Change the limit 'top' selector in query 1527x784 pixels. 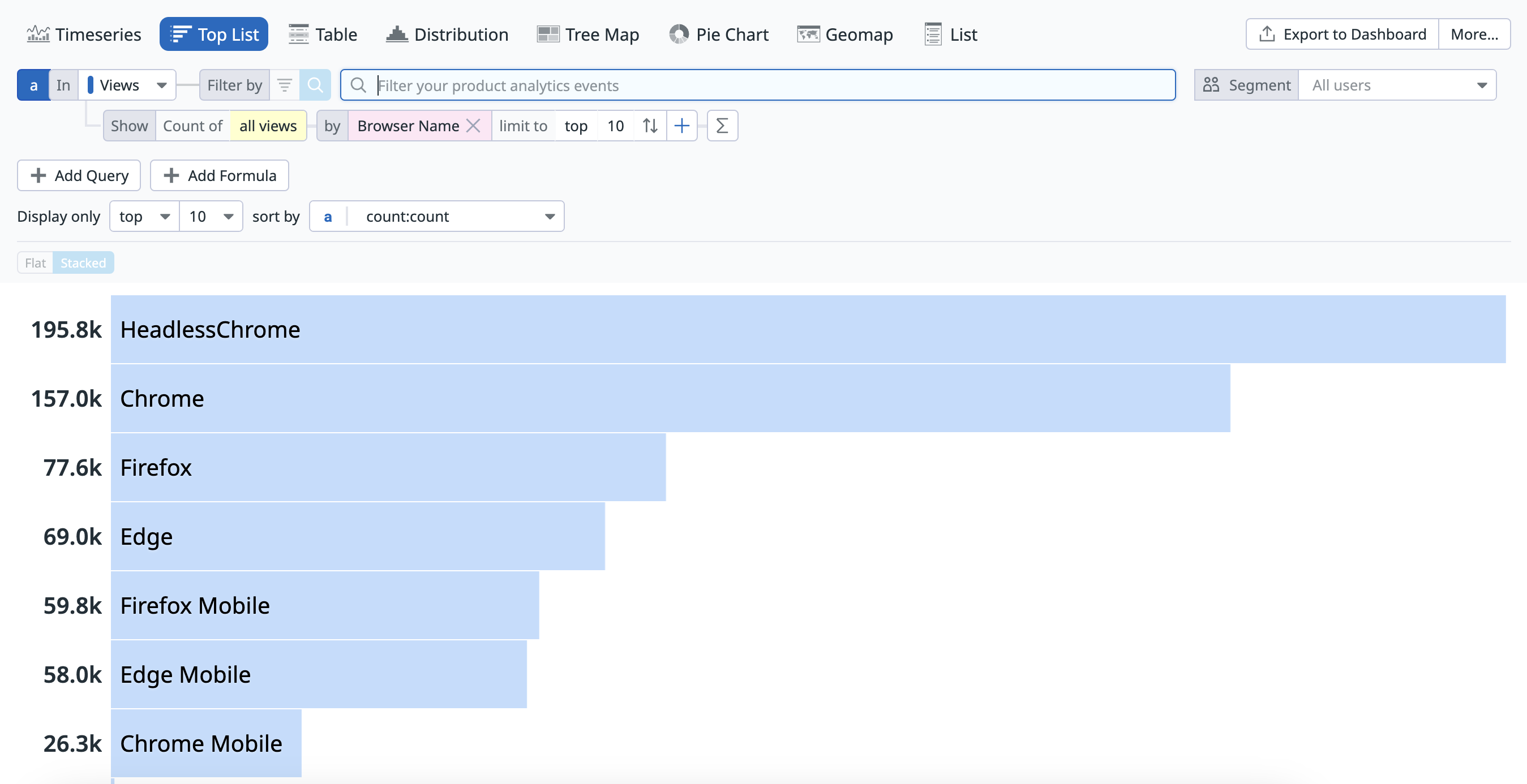pyautogui.click(x=576, y=126)
